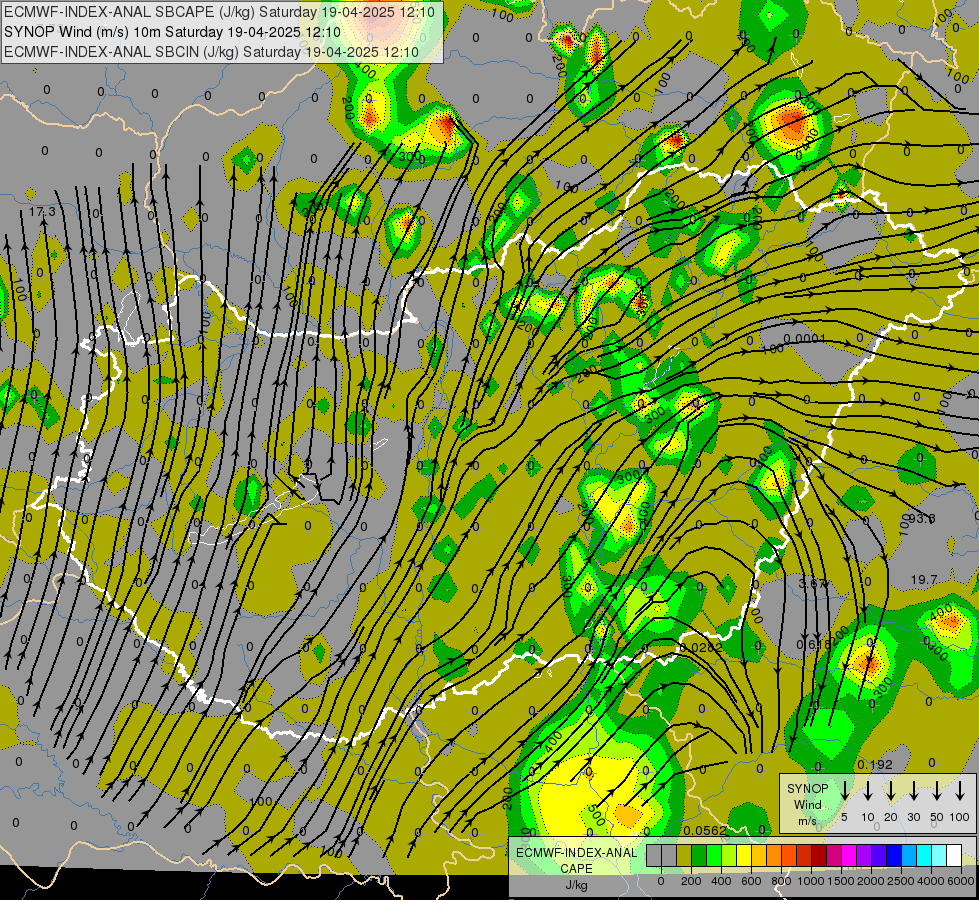The width and height of the screenshot is (979, 900).
Task: Pick the blue swatch at 2500
Action: [x=894, y=855]
